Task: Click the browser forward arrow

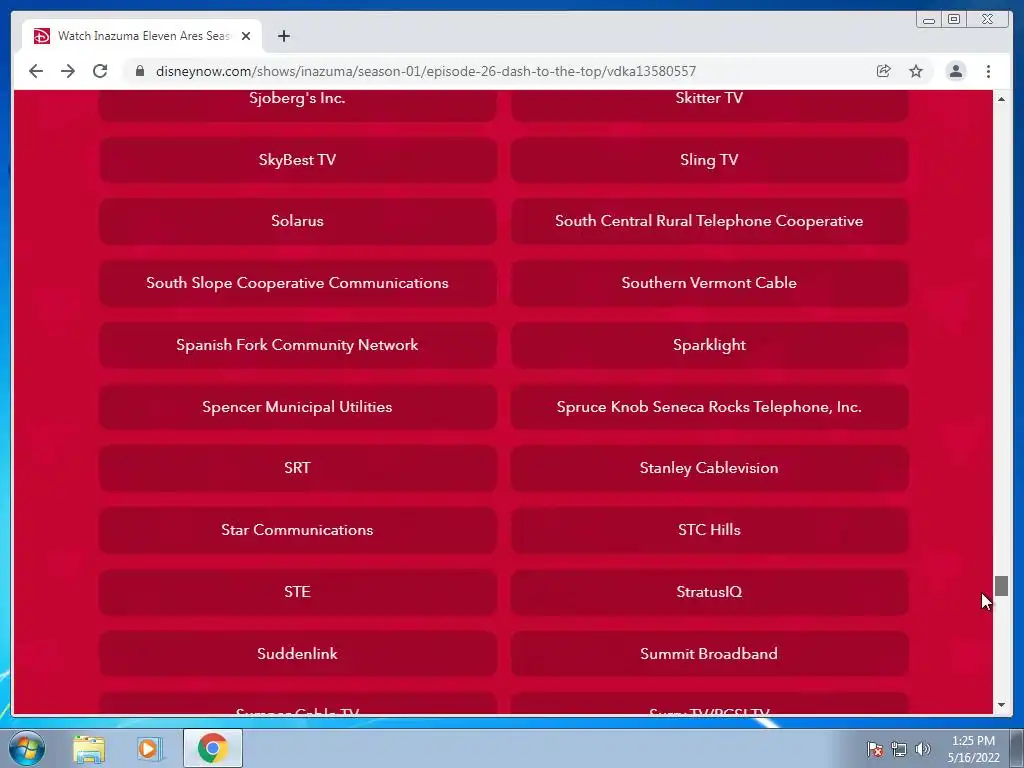Action: (x=68, y=71)
